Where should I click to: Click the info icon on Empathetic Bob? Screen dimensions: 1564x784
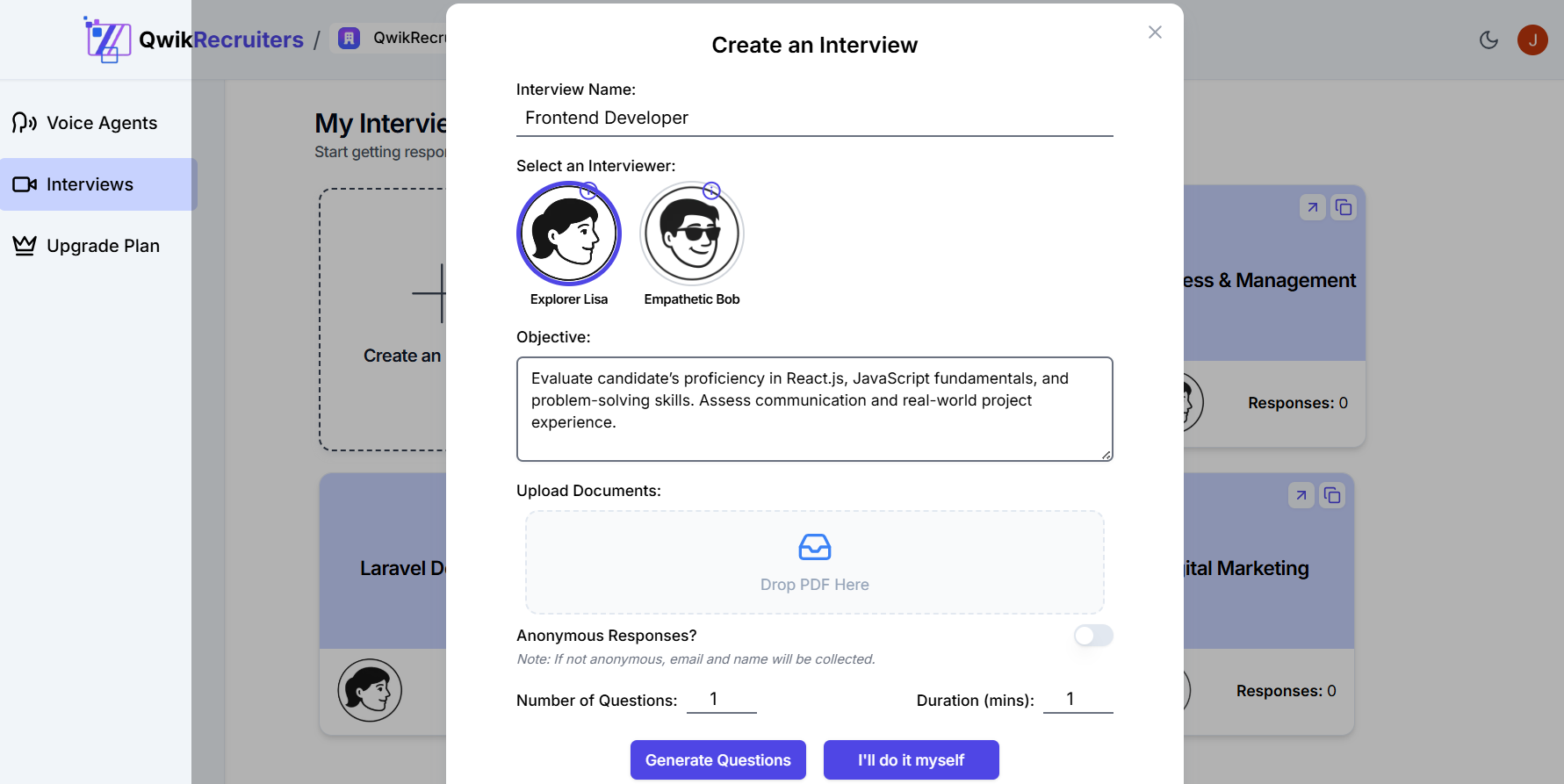pyautogui.click(x=711, y=191)
